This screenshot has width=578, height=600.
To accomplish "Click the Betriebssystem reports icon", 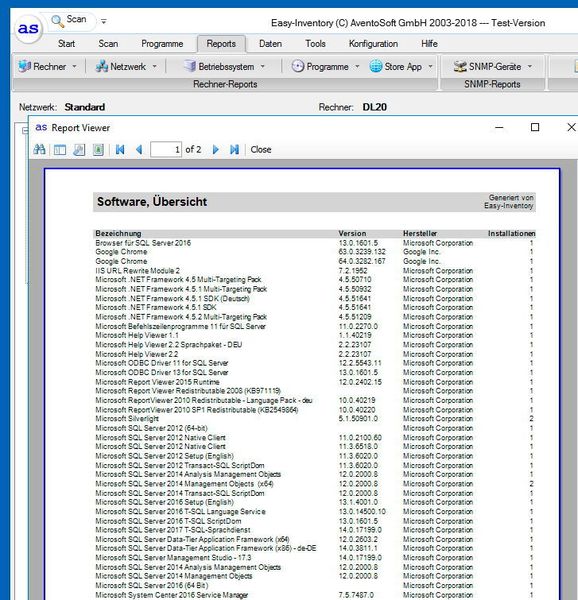I will [190, 67].
